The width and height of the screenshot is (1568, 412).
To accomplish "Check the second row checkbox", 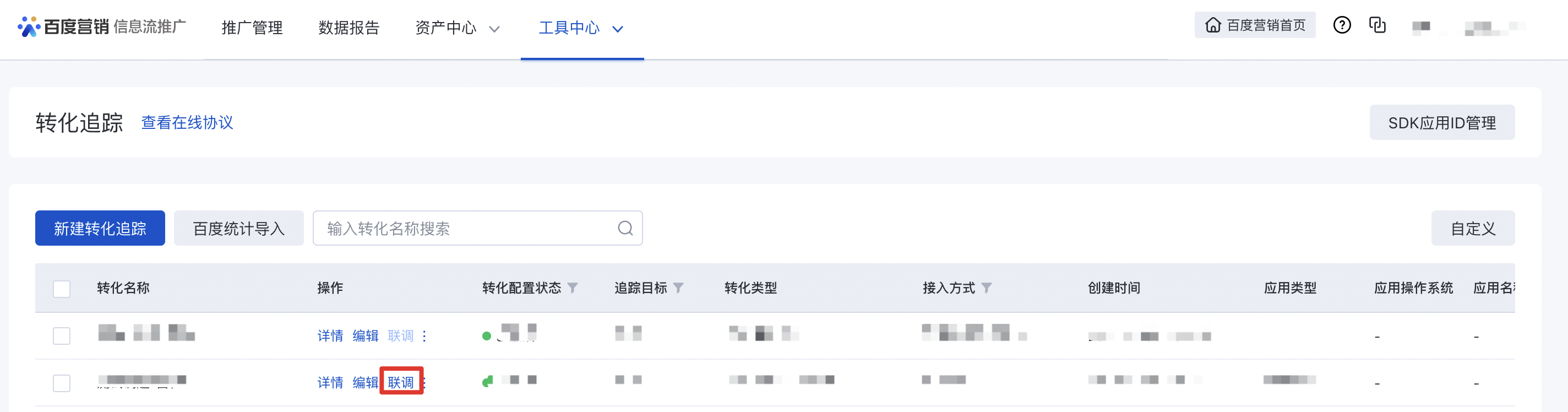I will [x=62, y=383].
